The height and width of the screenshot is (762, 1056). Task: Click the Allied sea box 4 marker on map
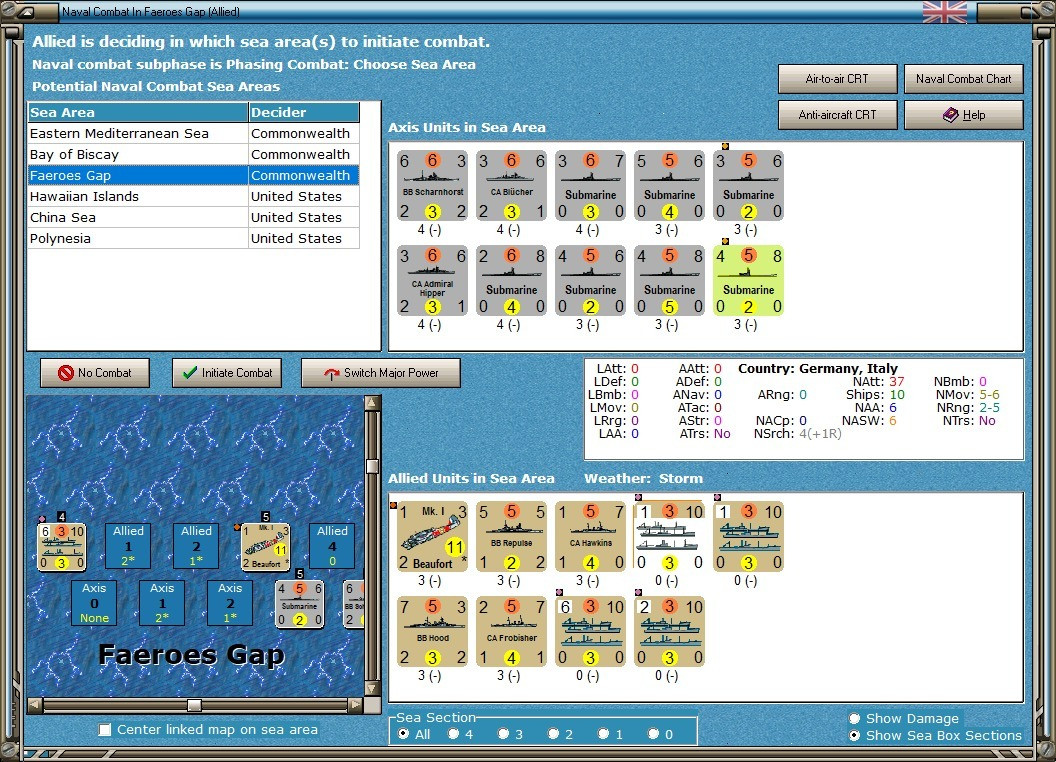tap(332, 546)
